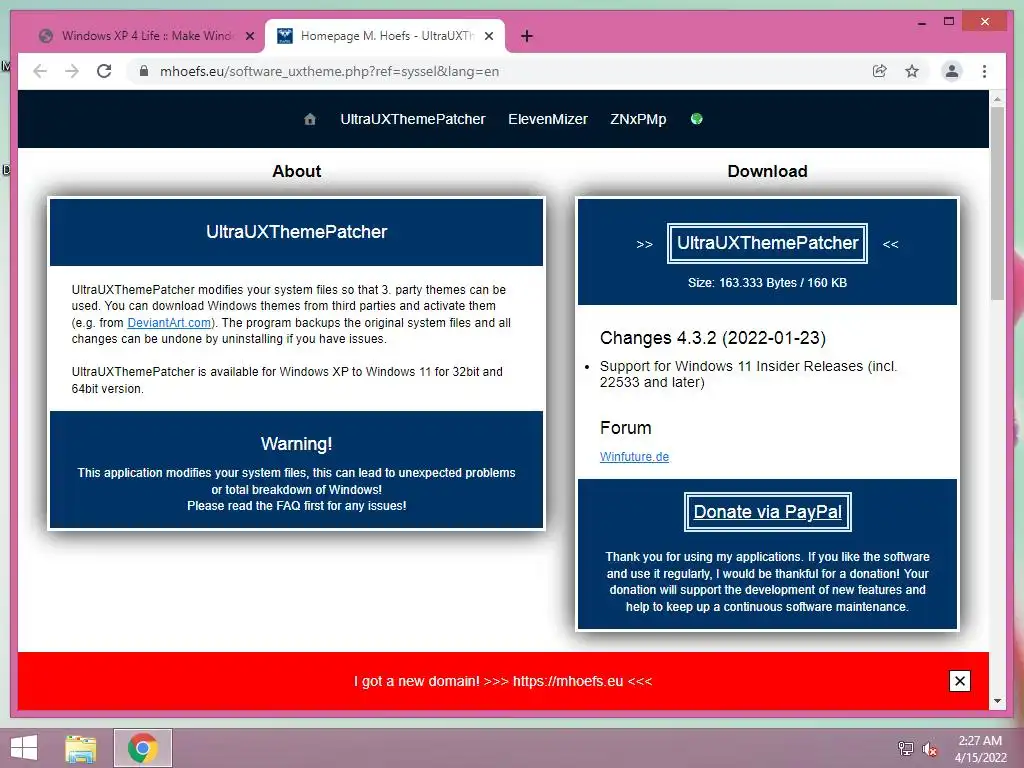Follow the DeviantArt.com link
The image size is (1024, 768).
169,323
